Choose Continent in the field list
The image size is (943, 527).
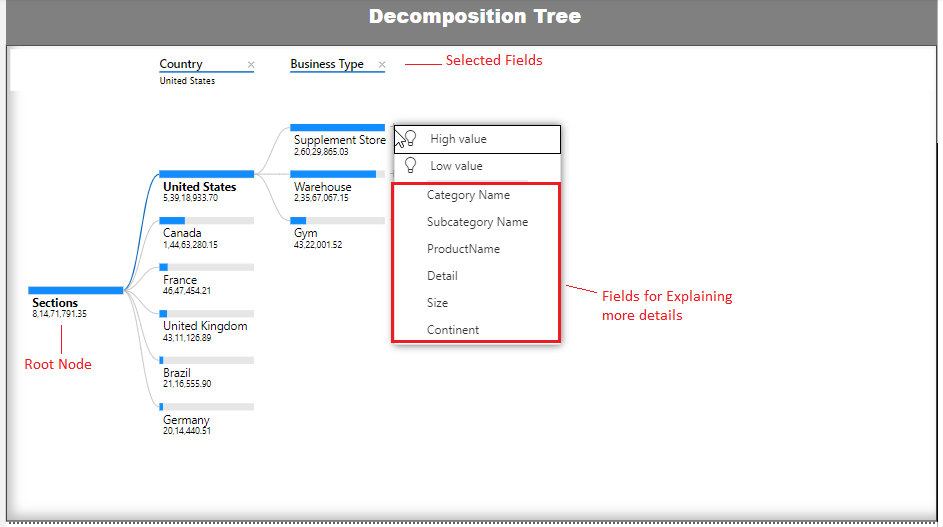pos(453,330)
